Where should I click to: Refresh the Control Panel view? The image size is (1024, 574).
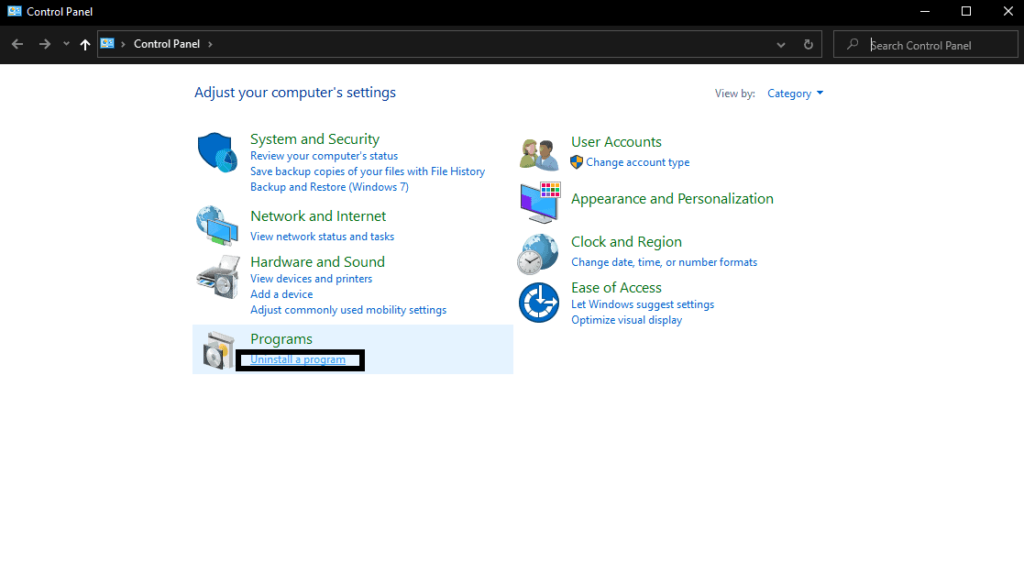tap(808, 44)
